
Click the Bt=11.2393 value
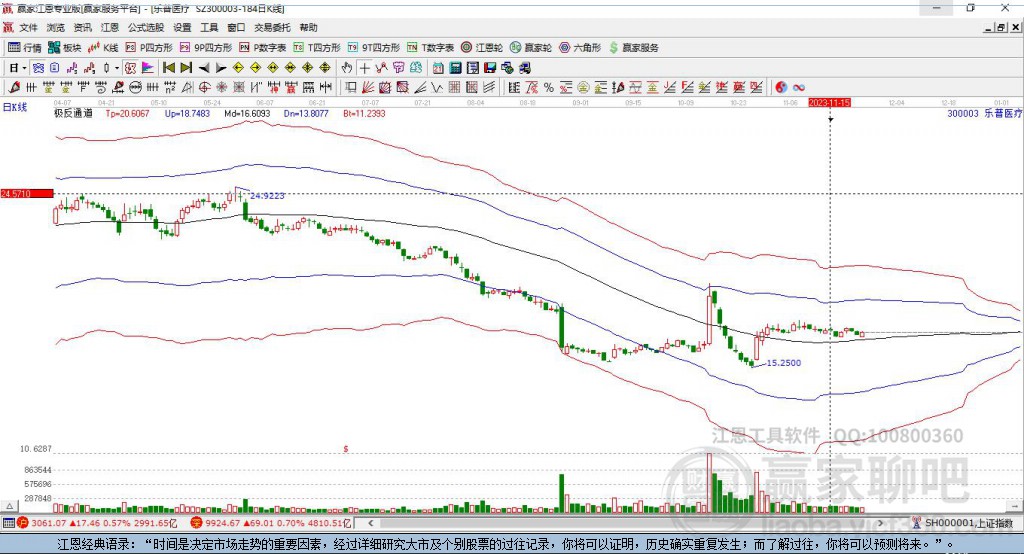click(x=364, y=113)
